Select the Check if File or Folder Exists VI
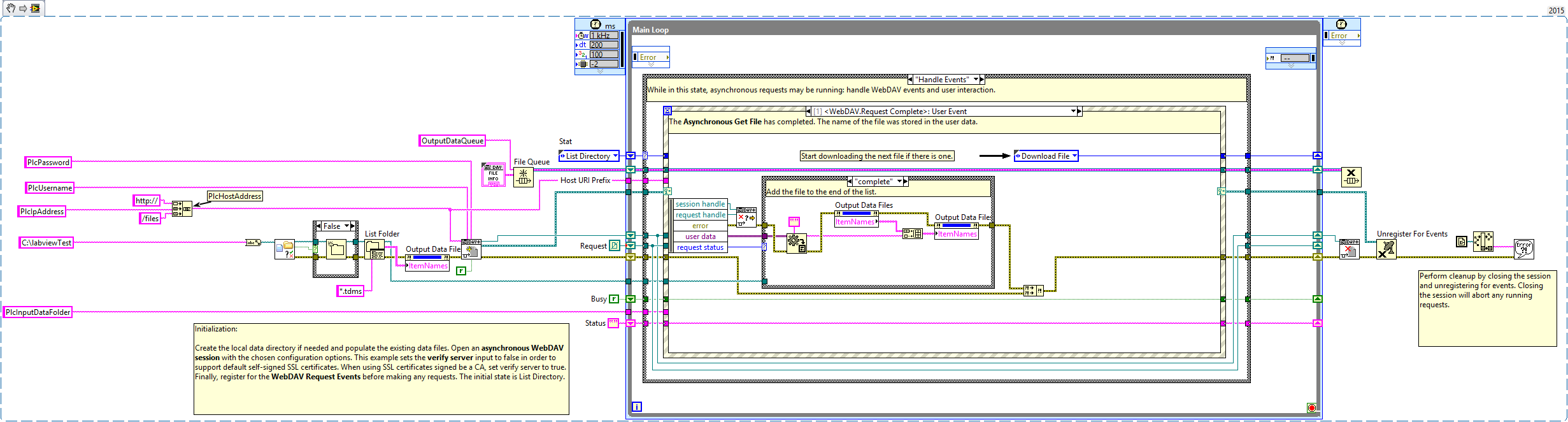This screenshot has height=422, width=1568. 285,249
